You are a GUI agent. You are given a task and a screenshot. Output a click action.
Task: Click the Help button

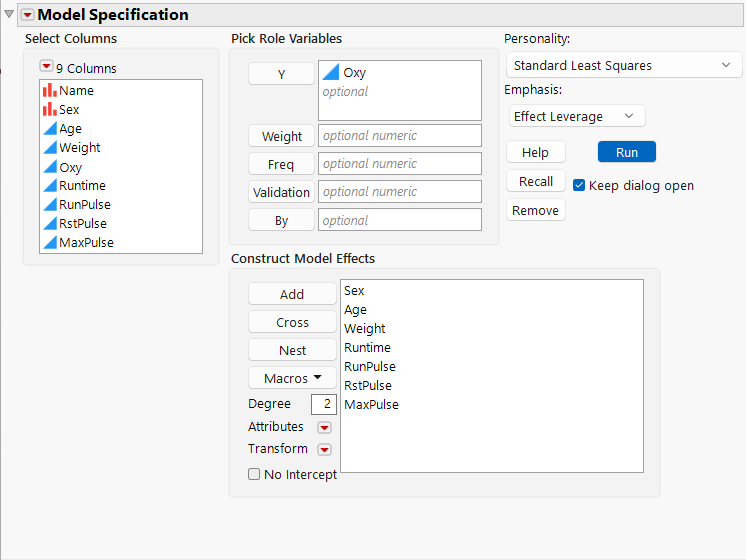[536, 152]
